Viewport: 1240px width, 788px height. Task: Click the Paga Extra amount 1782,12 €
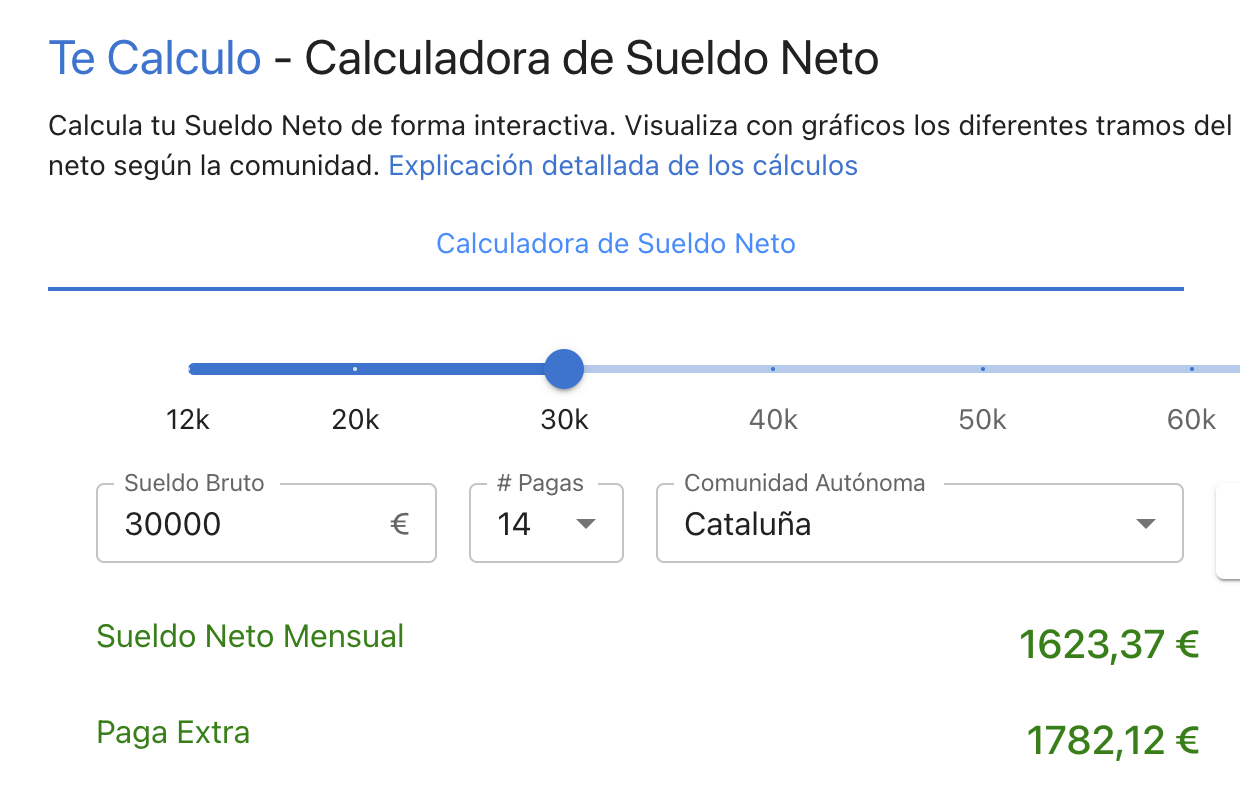point(1114,740)
